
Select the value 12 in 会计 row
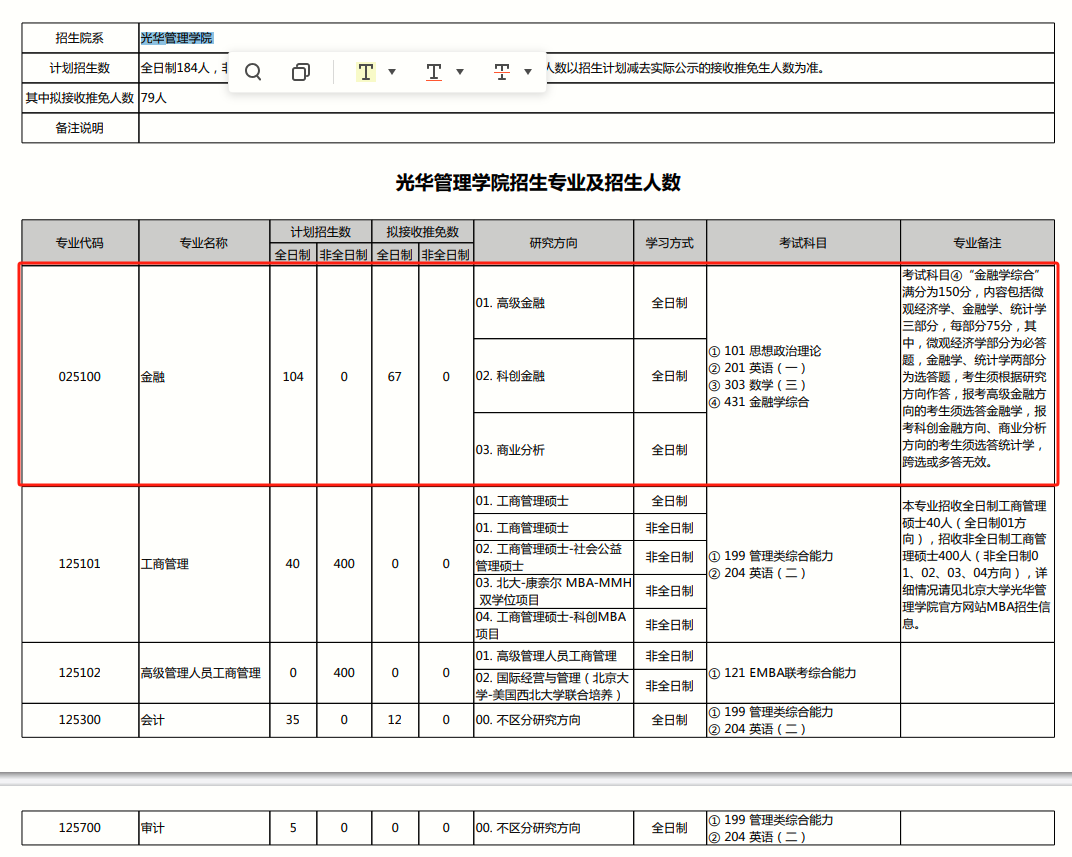[394, 720]
